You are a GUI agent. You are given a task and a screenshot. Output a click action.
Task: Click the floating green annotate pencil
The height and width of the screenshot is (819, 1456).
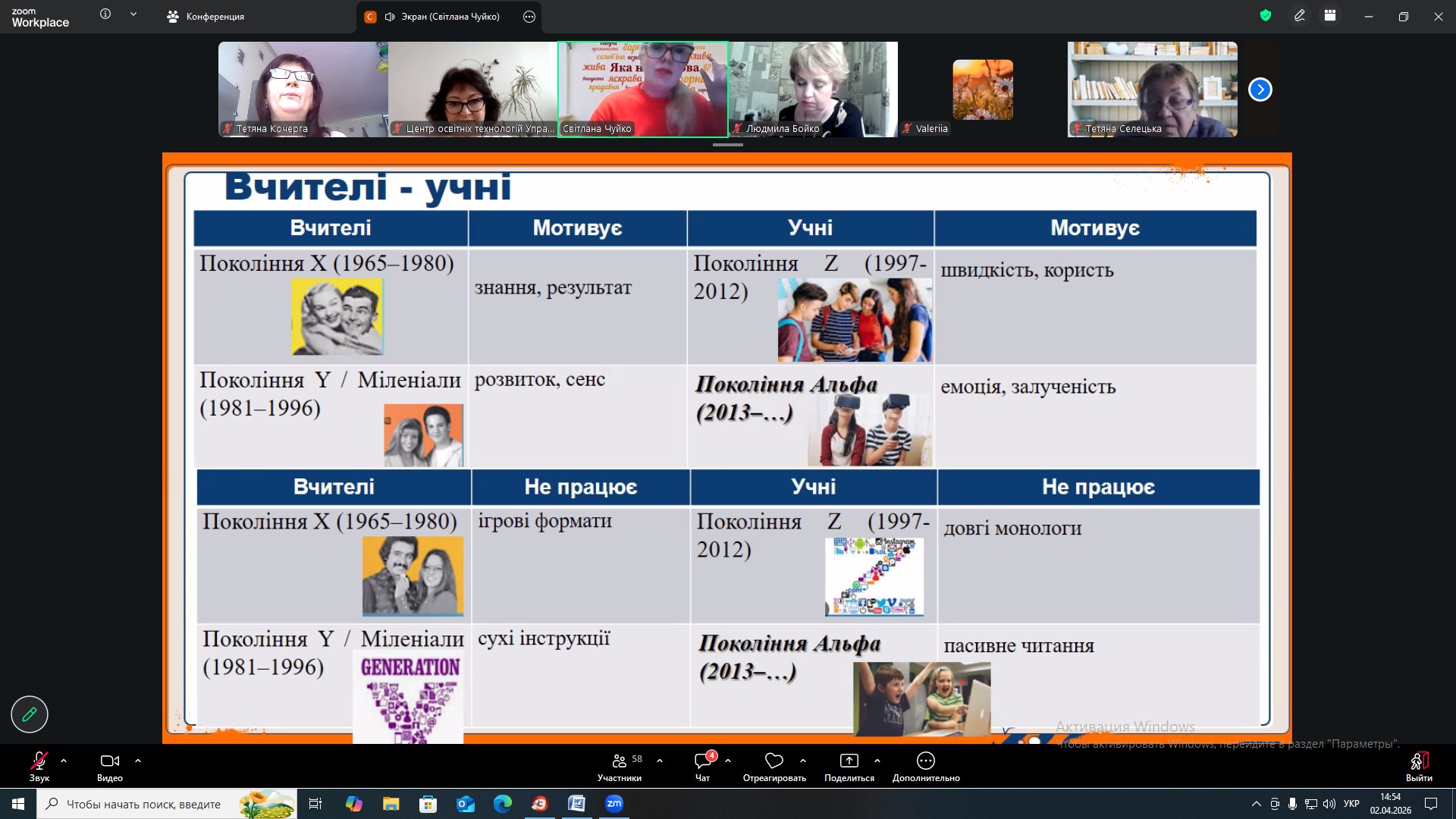[x=30, y=714]
